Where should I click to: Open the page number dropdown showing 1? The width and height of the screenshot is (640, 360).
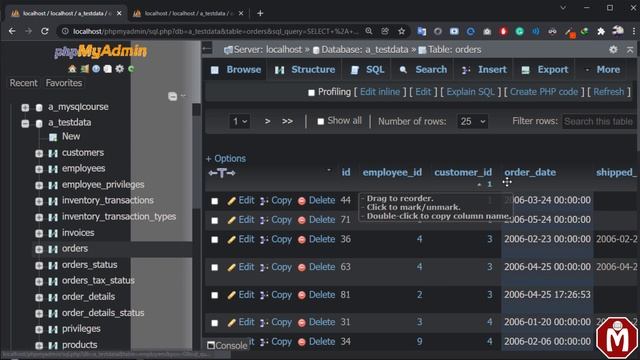[x=239, y=121]
